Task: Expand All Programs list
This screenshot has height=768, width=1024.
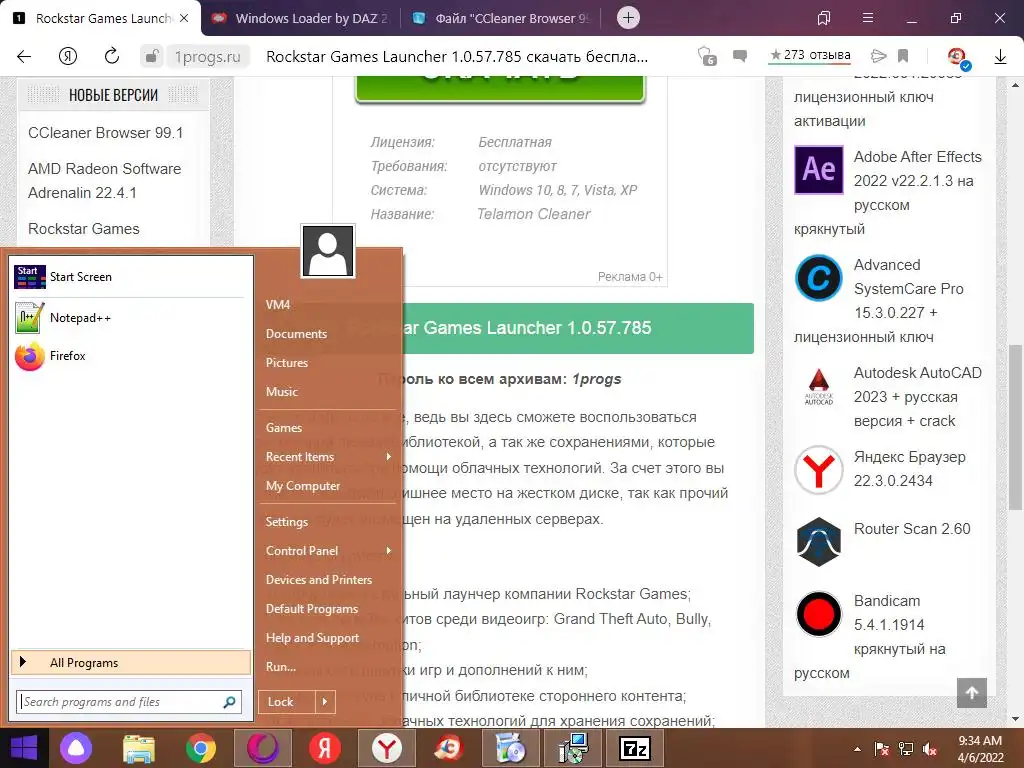Action: 131,662
